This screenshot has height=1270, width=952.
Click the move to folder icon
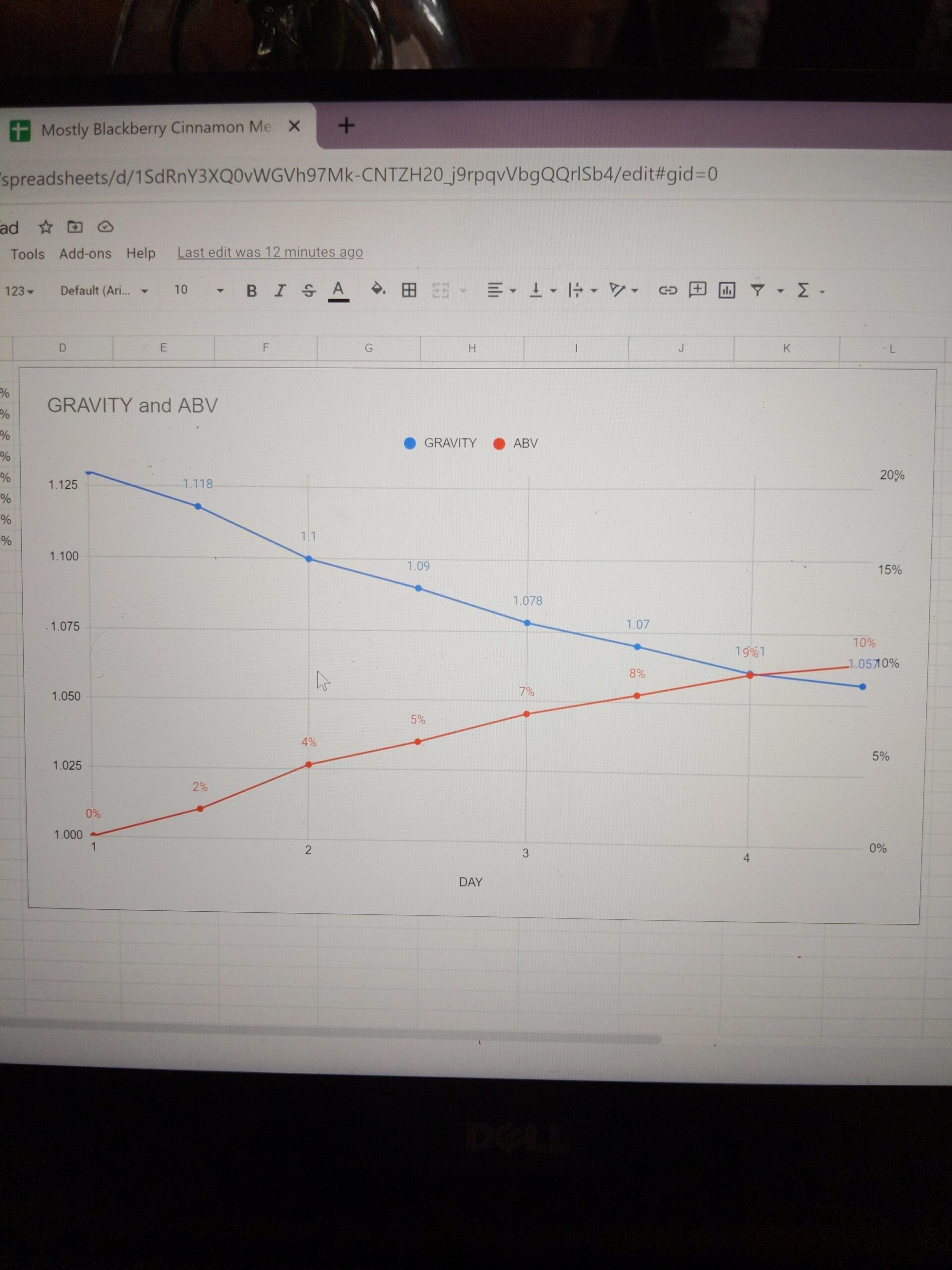[75, 227]
